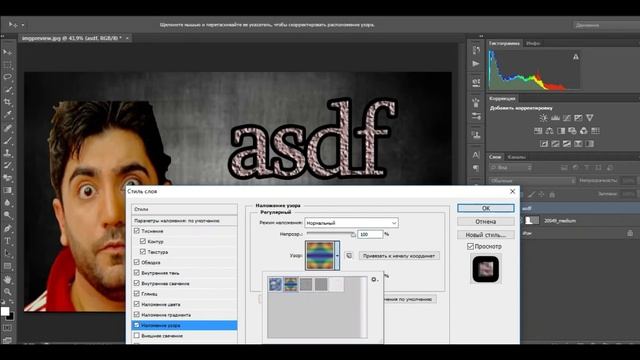This screenshot has width=640, height=360.
Task: Click the Новый стиль button
Action: 486,235
